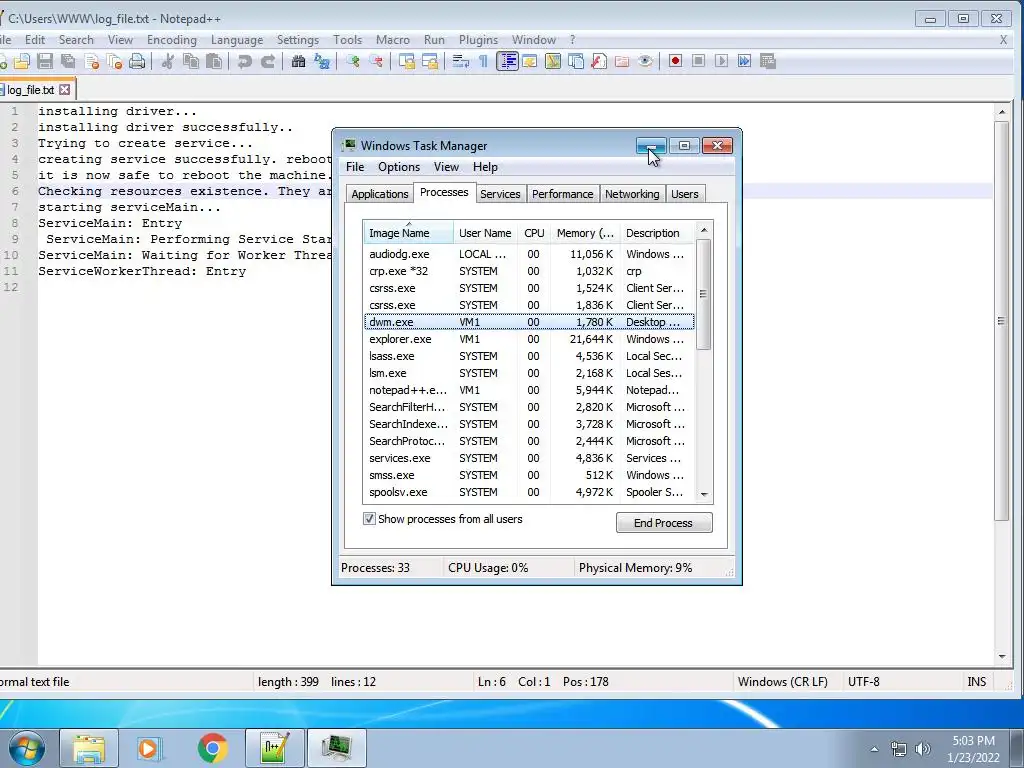1024x768 pixels.
Task: Start macro recording with red dot icon
Action: [x=675, y=61]
